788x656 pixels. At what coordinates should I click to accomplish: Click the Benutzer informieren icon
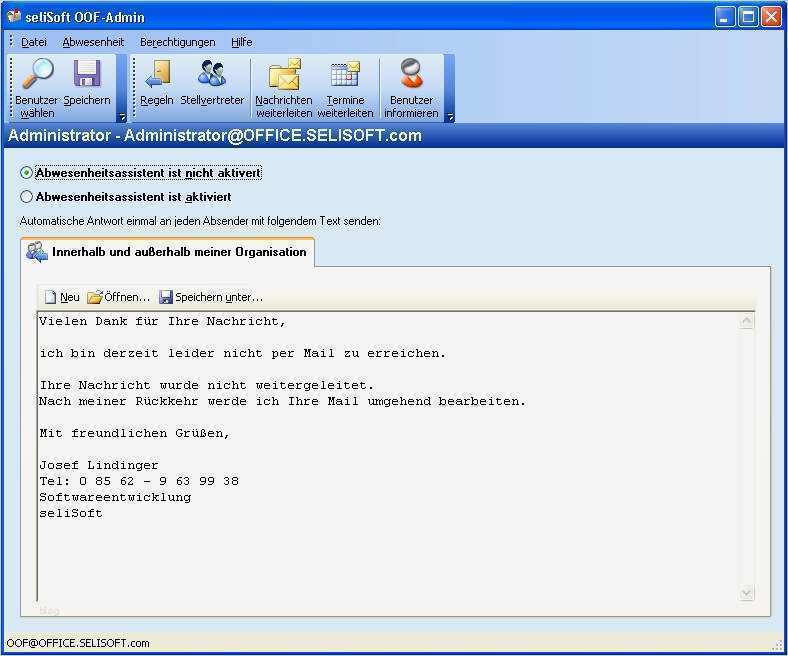(x=412, y=74)
